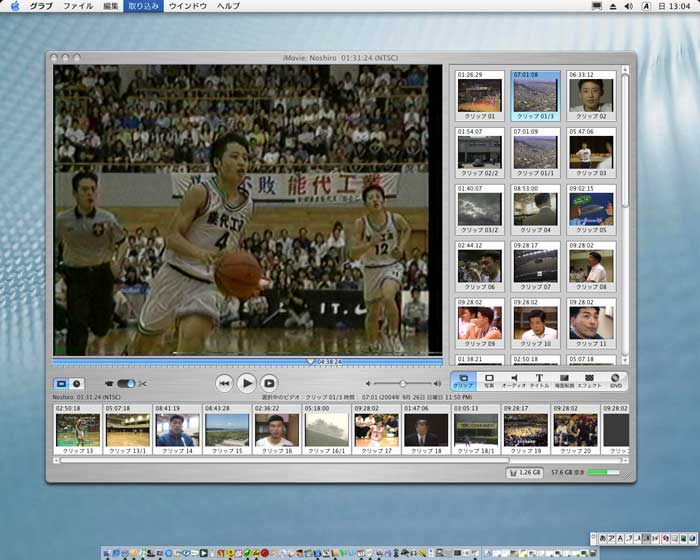This screenshot has height=560, width=700.
Task: Click the clock showing 日 13:04
Action: [x=674, y=6]
